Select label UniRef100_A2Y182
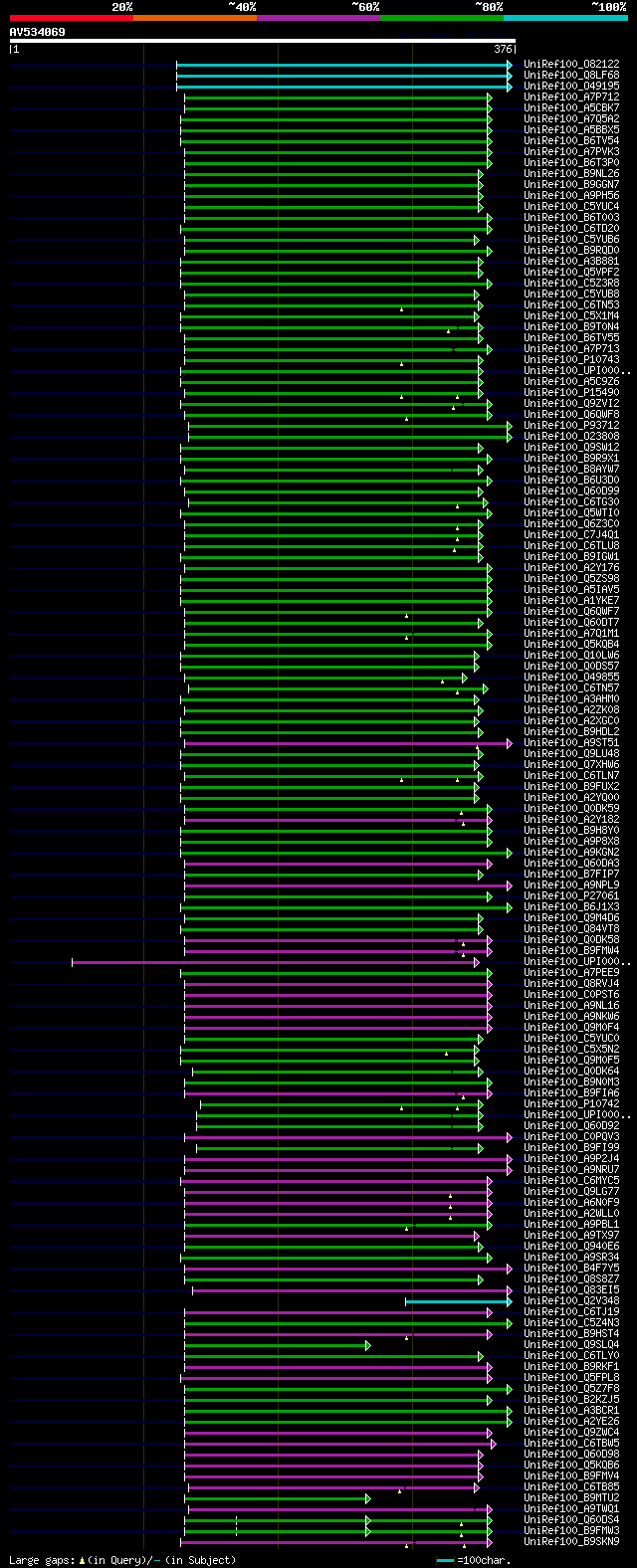Image resolution: width=637 pixels, height=1568 pixels. (571, 819)
